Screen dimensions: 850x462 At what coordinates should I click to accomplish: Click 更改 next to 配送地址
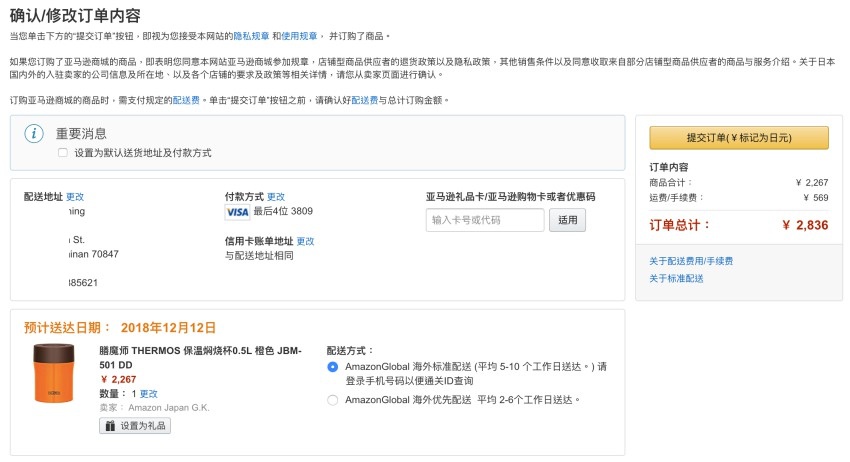point(75,197)
